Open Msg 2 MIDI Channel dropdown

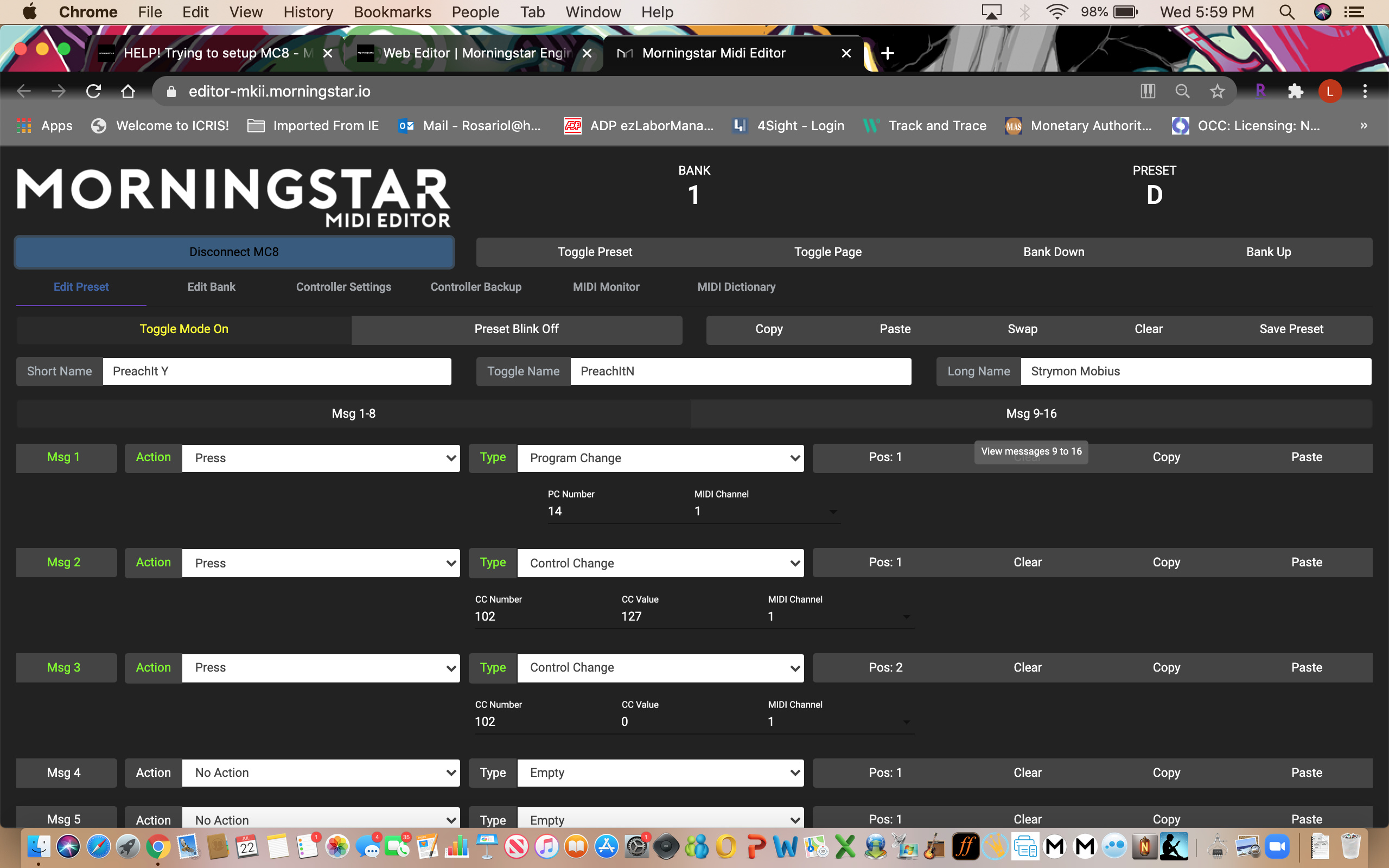840,616
